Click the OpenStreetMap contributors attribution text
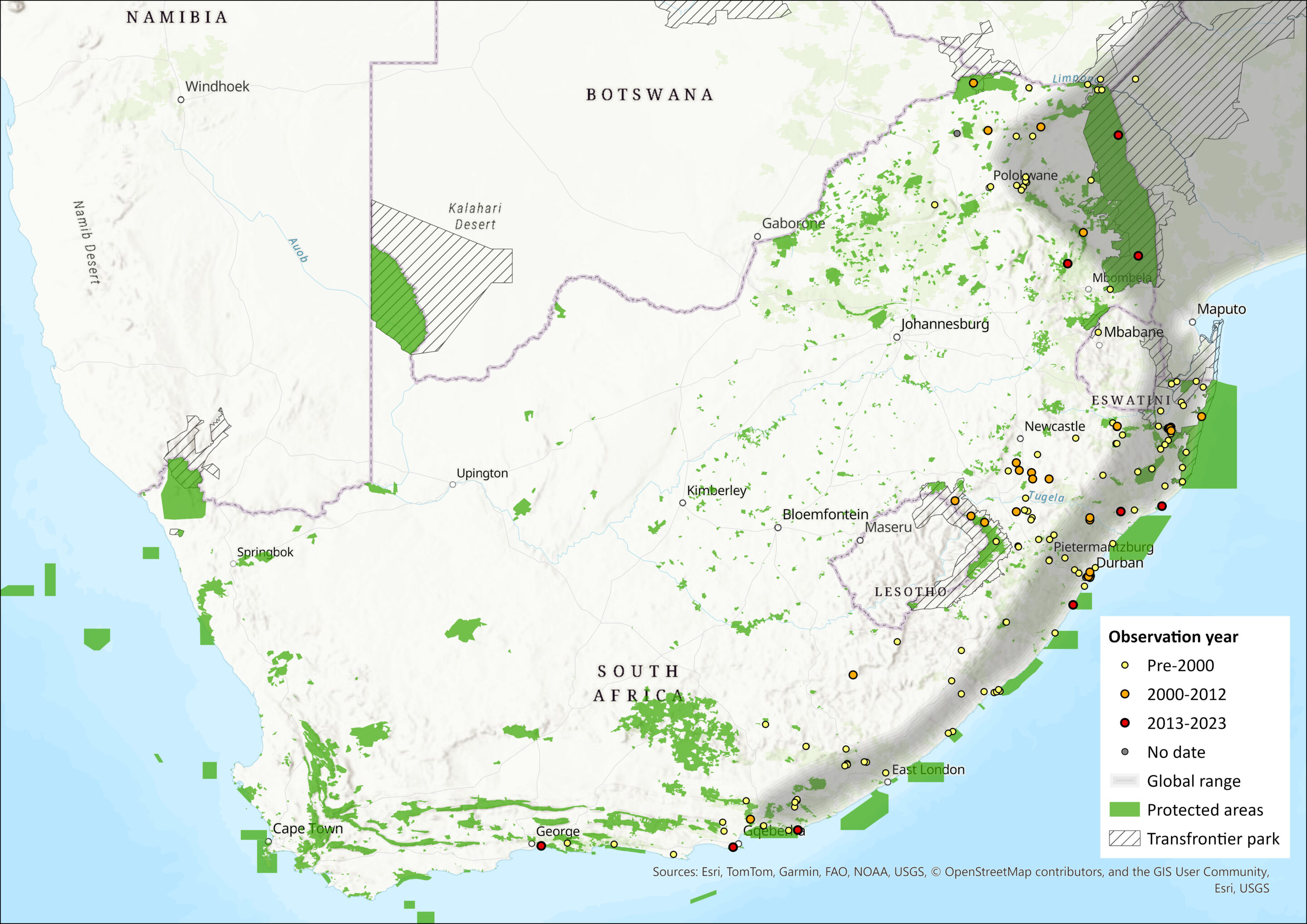The image size is (1307, 924). point(1025,872)
